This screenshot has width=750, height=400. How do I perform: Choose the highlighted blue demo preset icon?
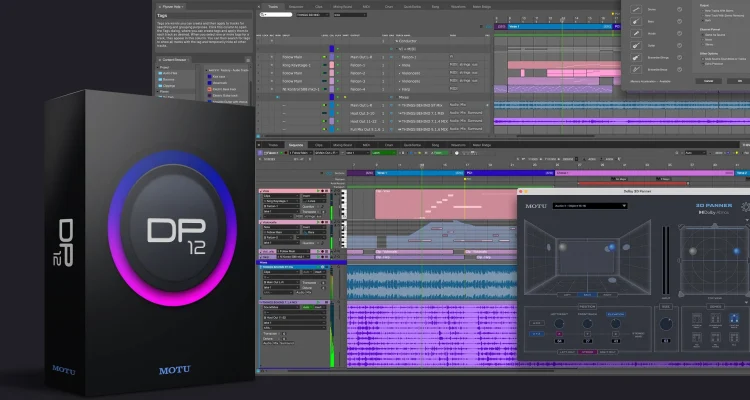(x=734, y=318)
